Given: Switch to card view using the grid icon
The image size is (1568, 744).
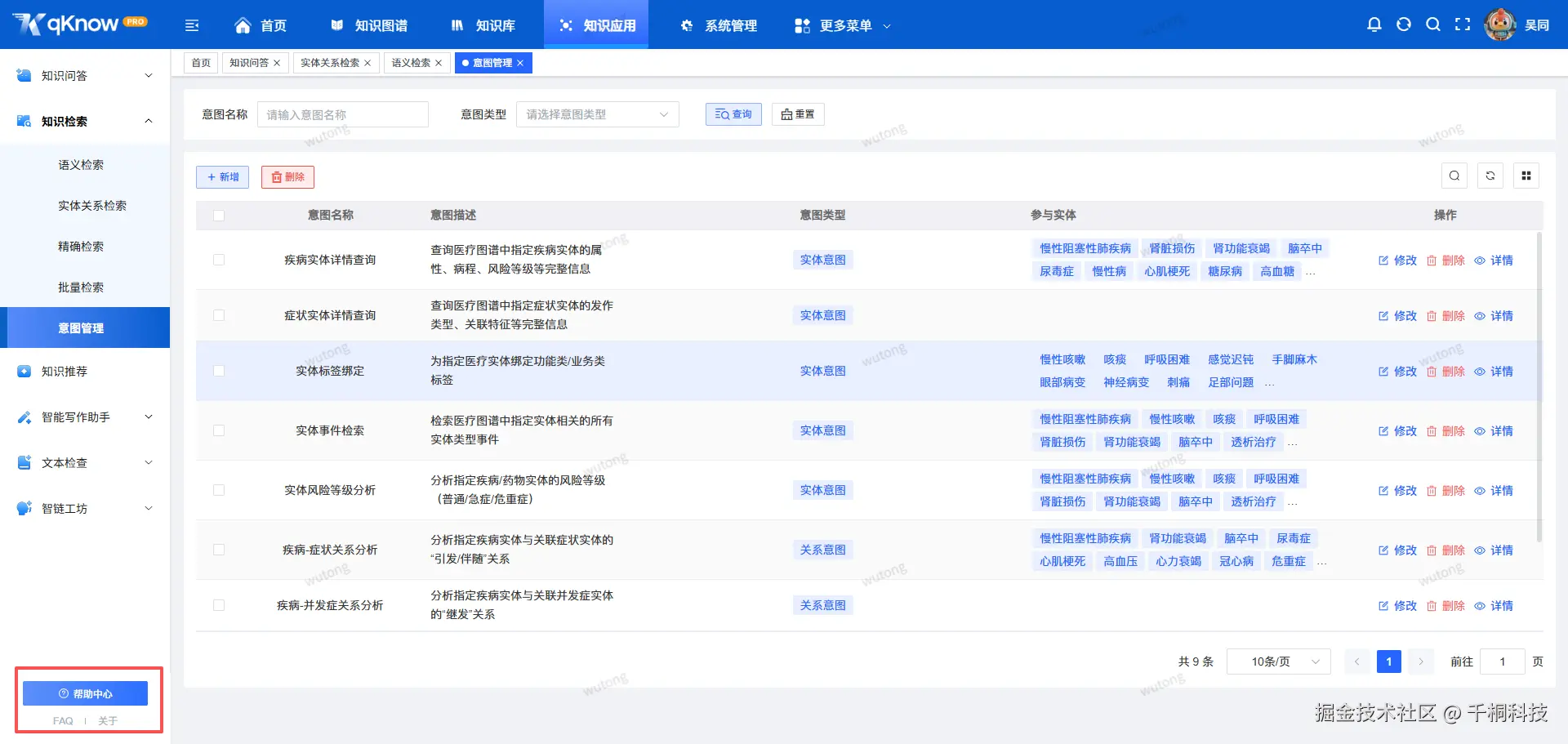Looking at the screenshot, I should click(1526, 175).
